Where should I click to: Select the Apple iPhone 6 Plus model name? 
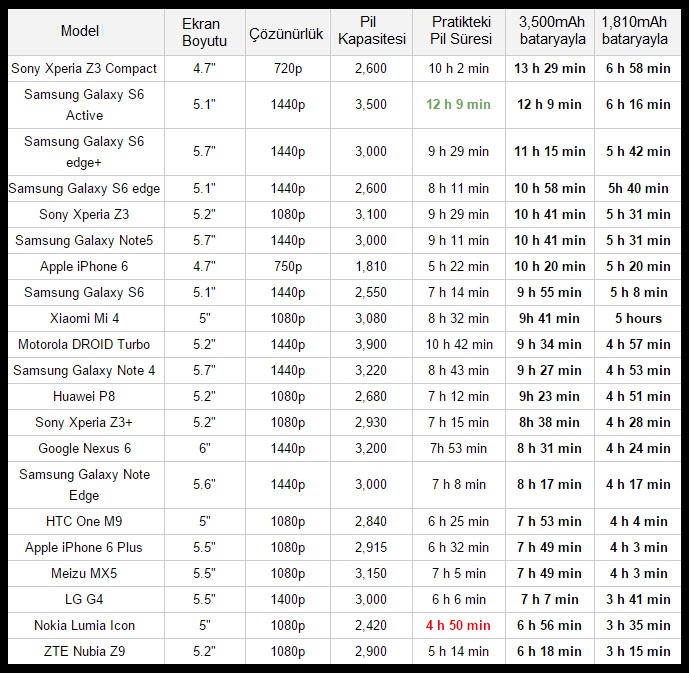click(84, 547)
